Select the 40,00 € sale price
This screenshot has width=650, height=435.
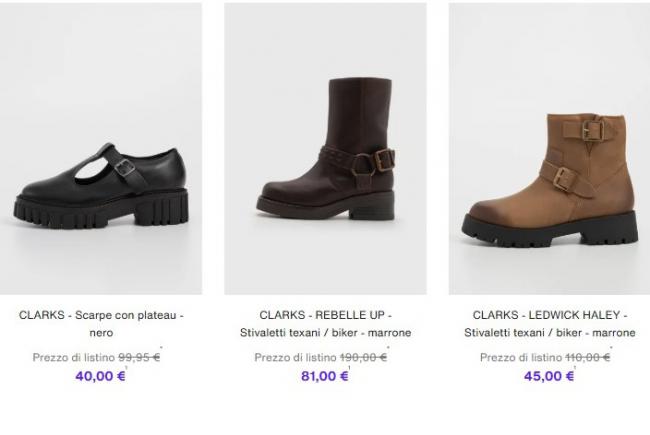tap(98, 376)
